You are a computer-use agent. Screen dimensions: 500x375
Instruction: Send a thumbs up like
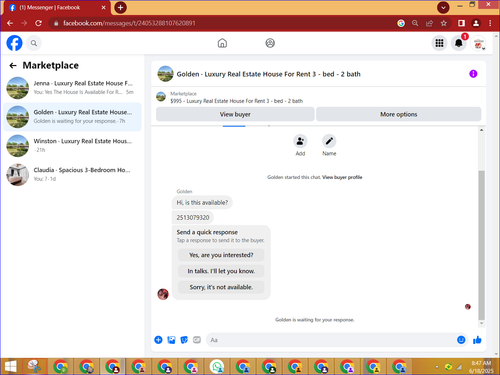[477, 340]
